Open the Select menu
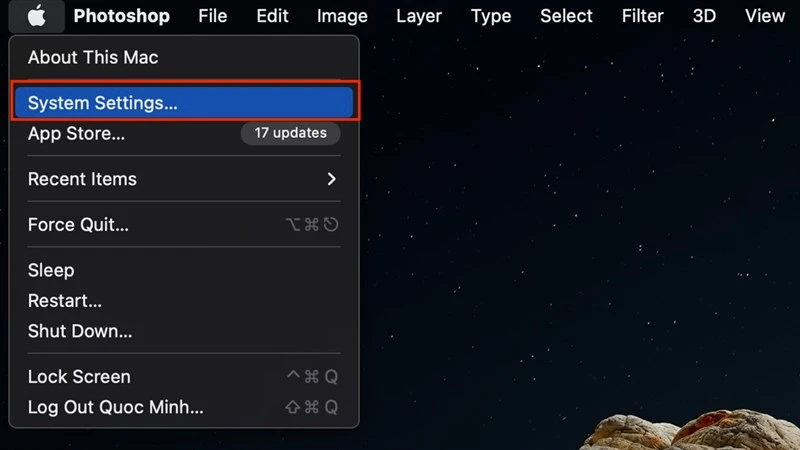Image resolution: width=800 pixels, height=450 pixels. [566, 16]
